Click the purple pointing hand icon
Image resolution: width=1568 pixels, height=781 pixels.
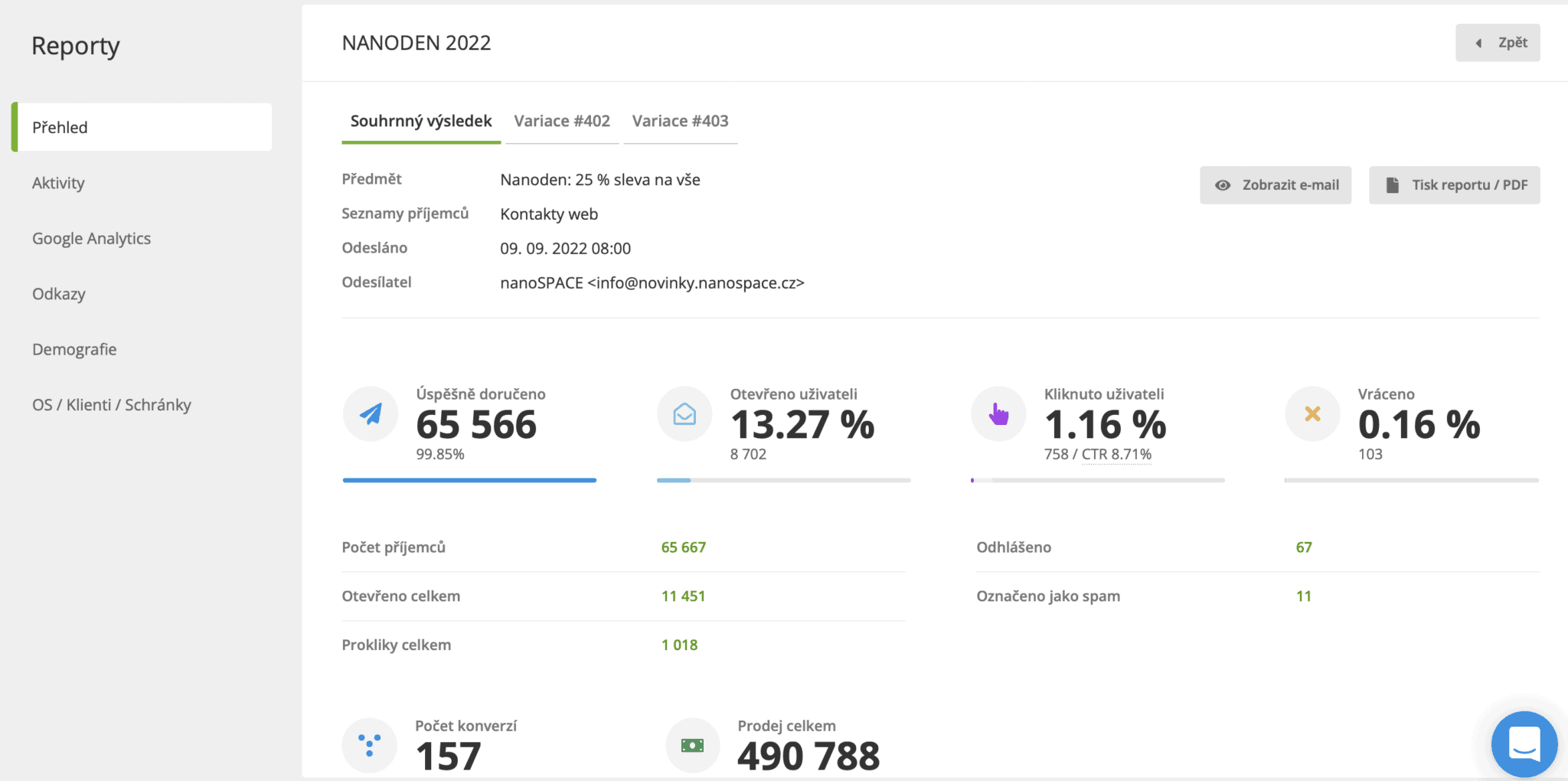pyautogui.click(x=998, y=414)
